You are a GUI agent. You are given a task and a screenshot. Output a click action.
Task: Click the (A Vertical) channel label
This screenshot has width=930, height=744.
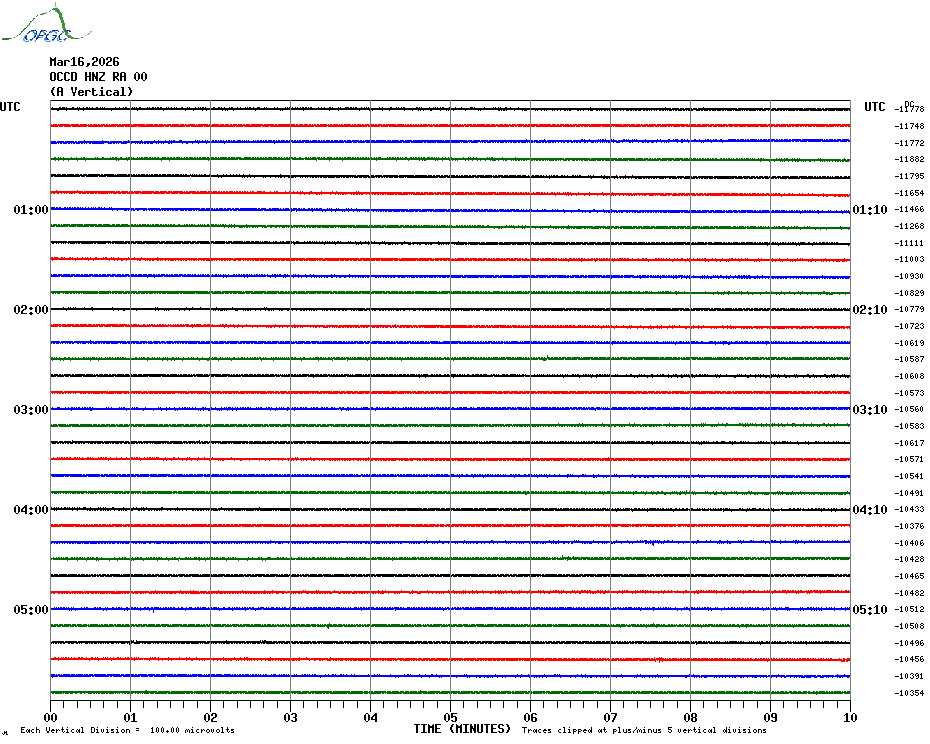pyautogui.click(x=91, y=92)
